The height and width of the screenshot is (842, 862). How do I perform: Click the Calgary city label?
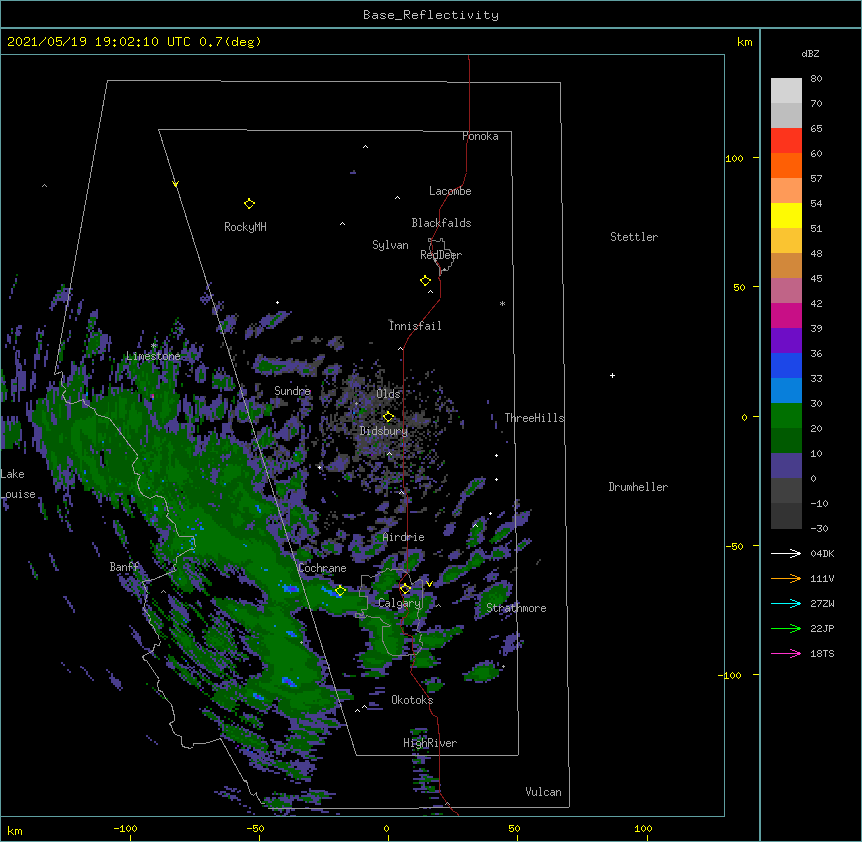point(399,603)
